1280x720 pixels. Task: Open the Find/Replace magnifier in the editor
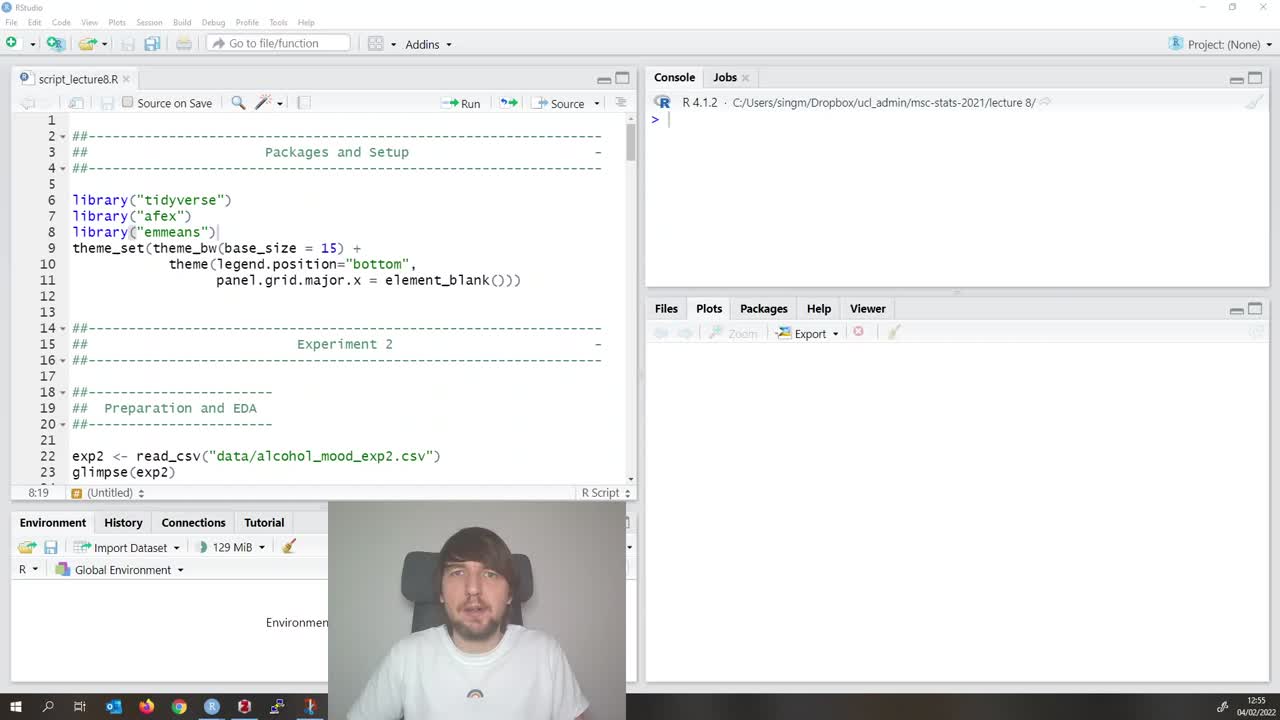[x=239, y=103]
